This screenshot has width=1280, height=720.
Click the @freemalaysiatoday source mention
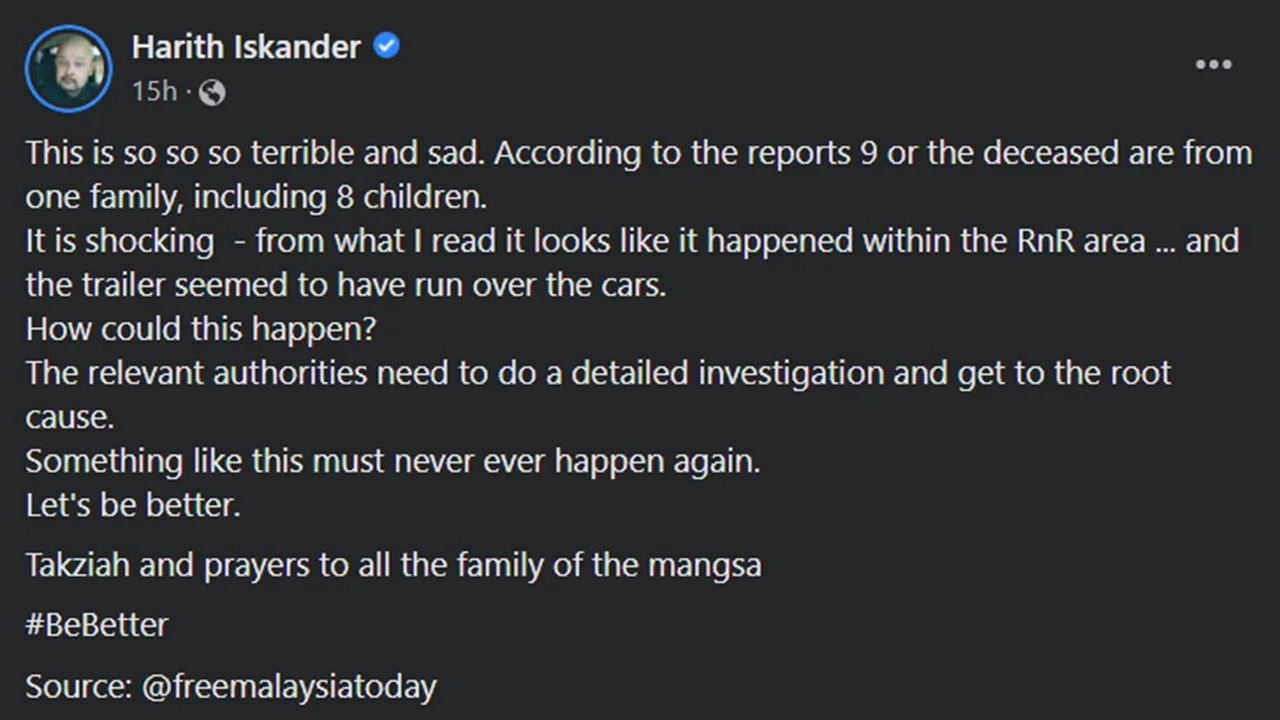tap(289, 687)
